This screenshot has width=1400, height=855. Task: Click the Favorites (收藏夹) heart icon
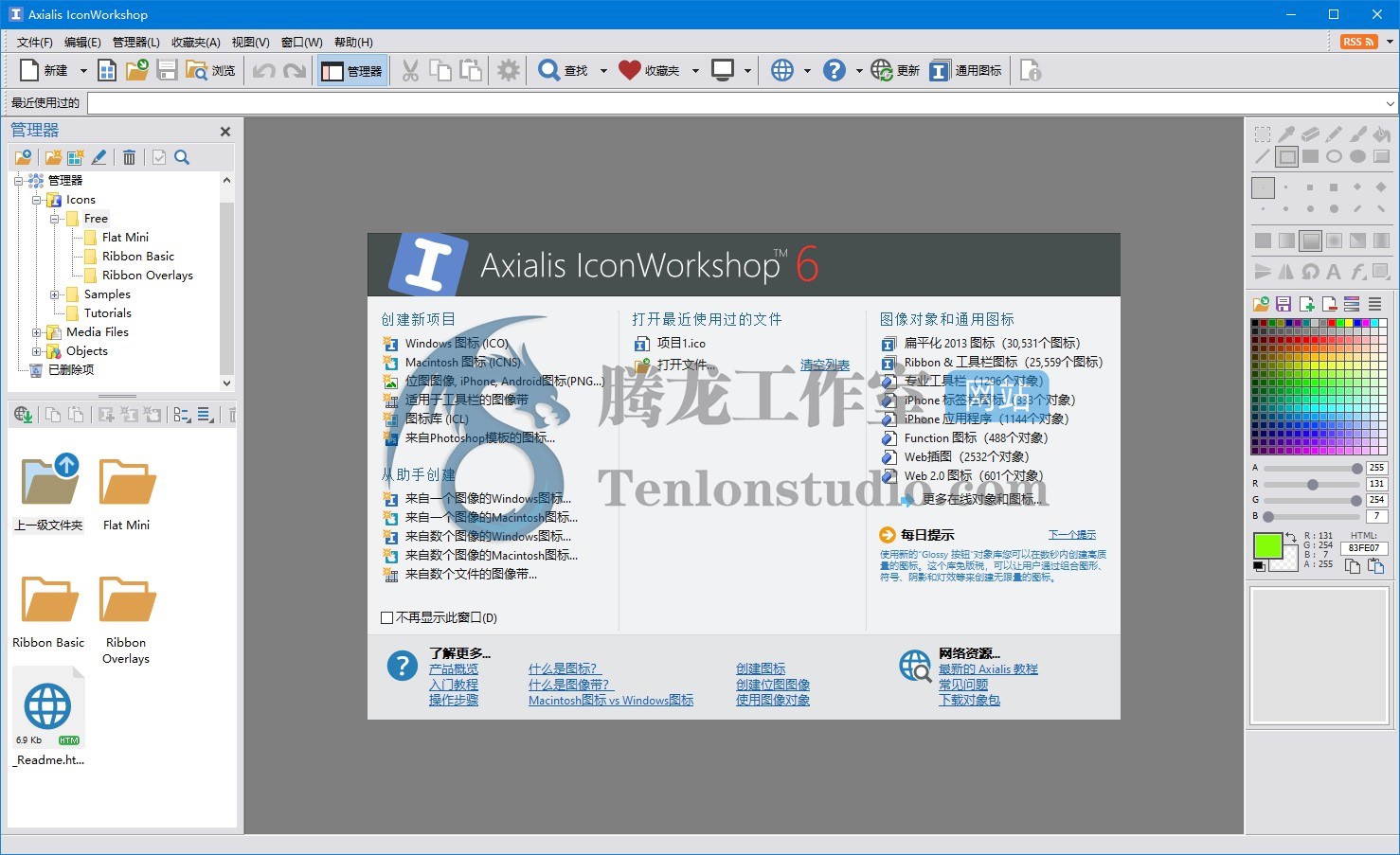click(x=630, y=70)
